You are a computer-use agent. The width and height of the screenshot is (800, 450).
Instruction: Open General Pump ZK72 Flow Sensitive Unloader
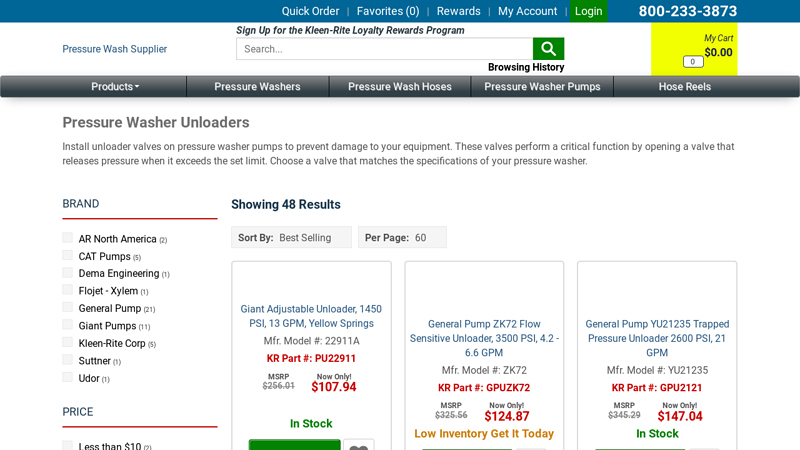tap(484, 338)
